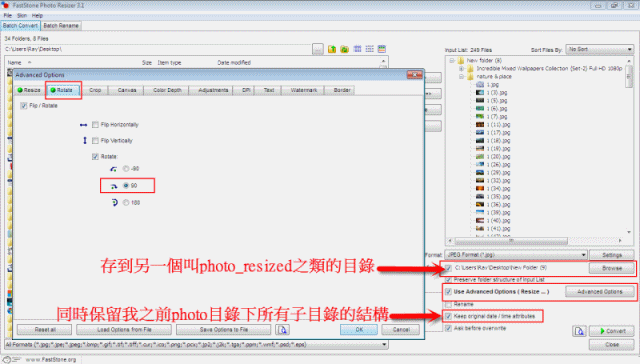Switch to the Watermark tab
Screen dimensions: 640x364
304,90
